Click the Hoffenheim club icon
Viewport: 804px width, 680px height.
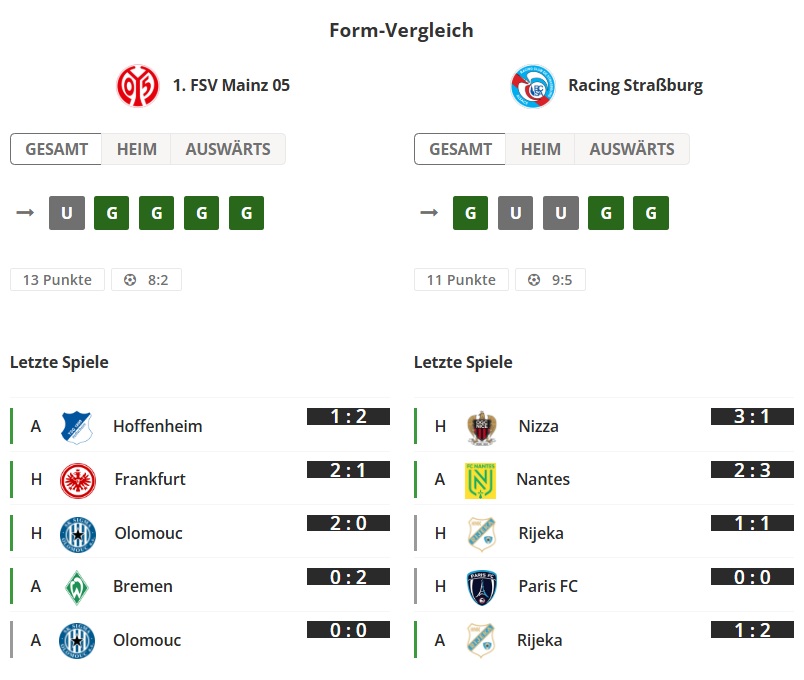point(75,425)
